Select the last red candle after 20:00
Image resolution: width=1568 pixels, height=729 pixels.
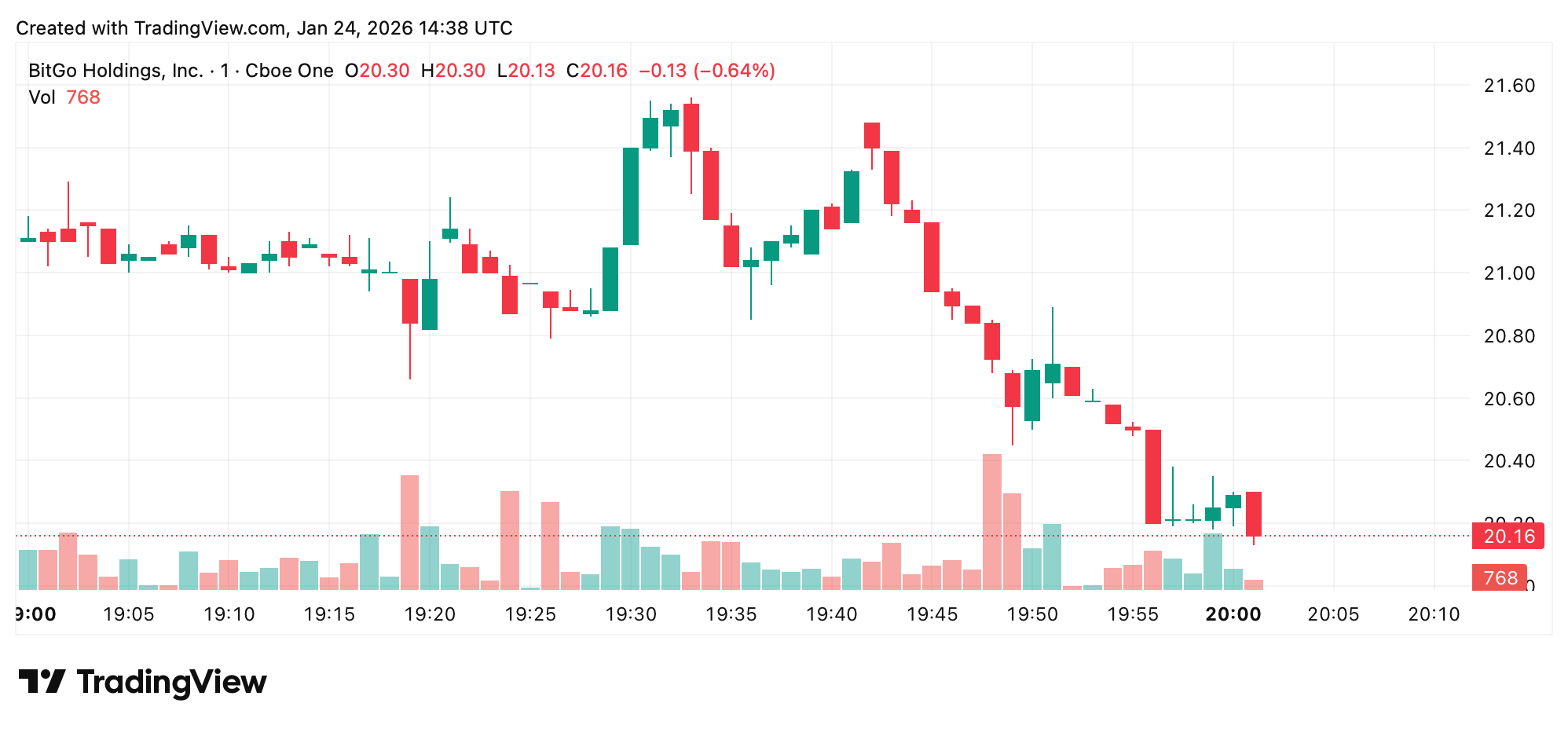(x=1253, y=514)
